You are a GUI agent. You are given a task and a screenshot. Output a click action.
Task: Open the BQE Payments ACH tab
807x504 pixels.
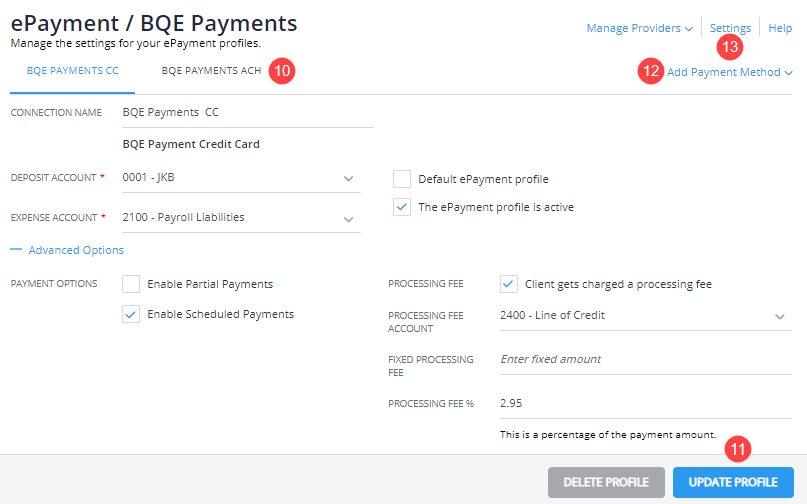pyautogui.click(x=211, y=71)
